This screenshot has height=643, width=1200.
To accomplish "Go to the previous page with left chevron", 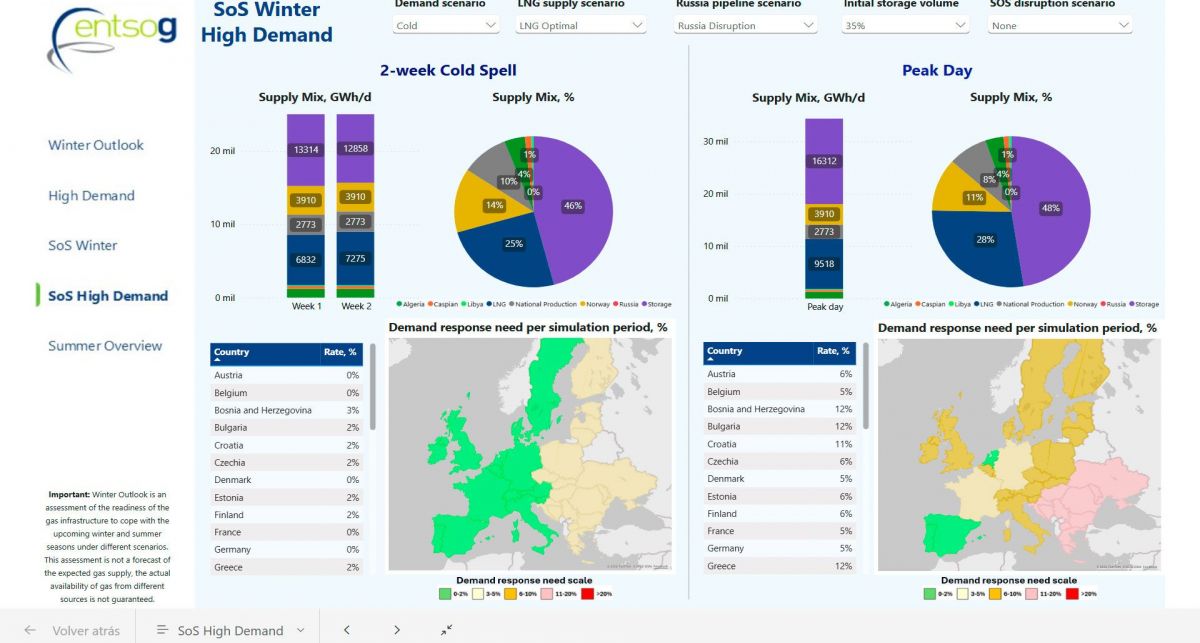I will (346, 630).
